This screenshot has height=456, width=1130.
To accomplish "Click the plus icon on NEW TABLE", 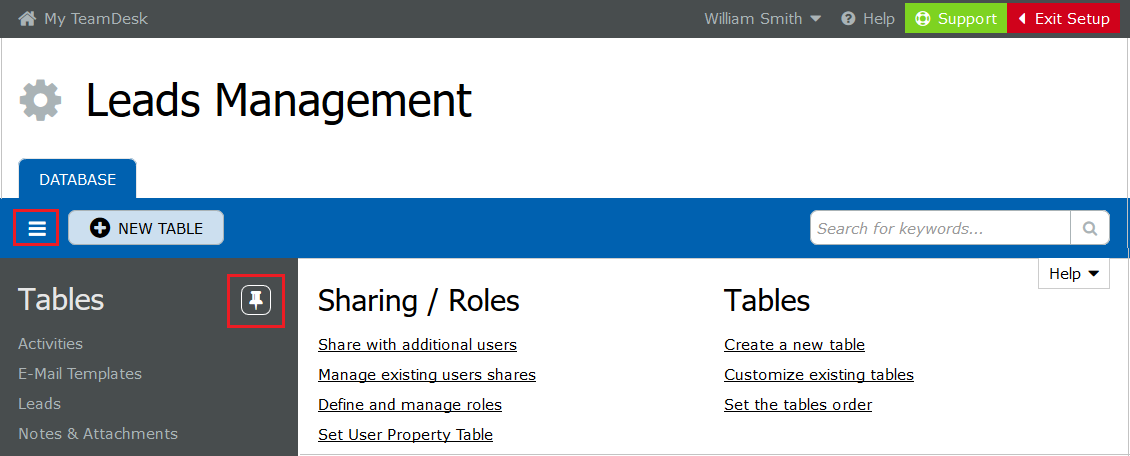I will (x=100, y=228).
